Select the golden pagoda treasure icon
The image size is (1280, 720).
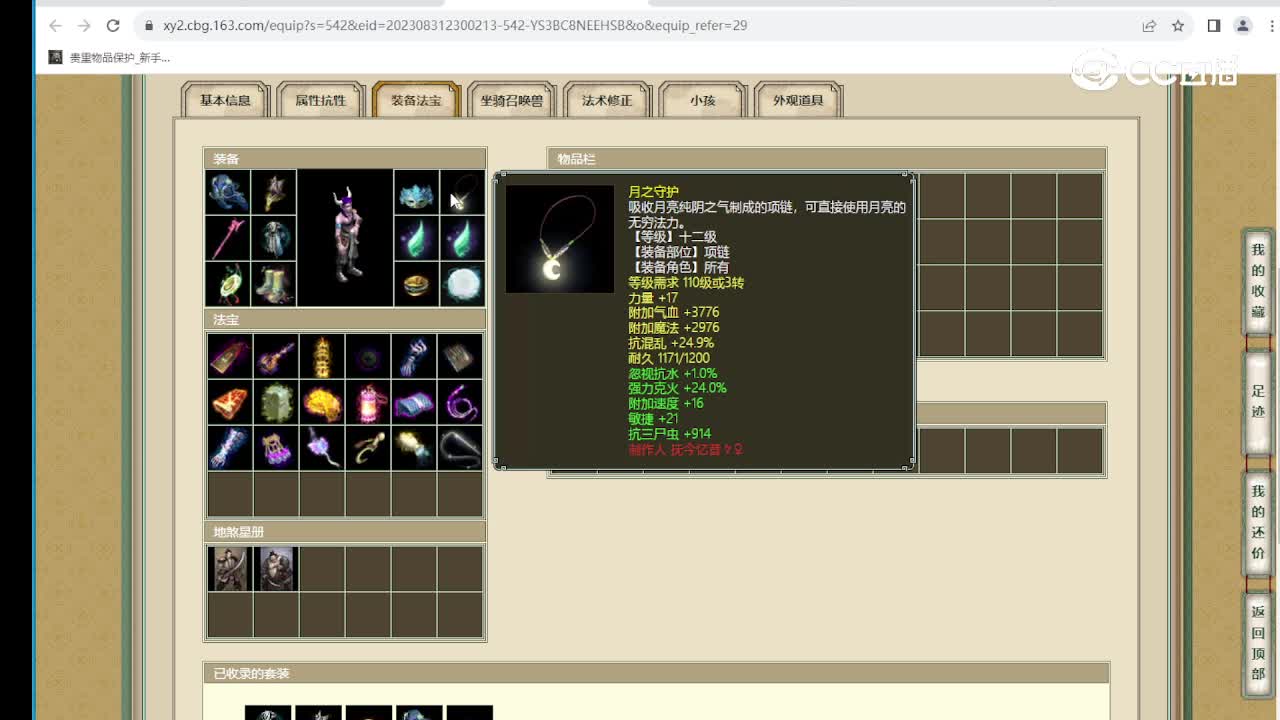click(x=322, y=356)
